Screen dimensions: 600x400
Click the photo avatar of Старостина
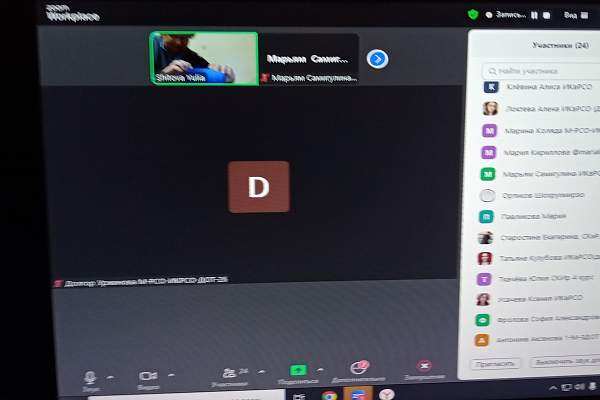point(485,237)
